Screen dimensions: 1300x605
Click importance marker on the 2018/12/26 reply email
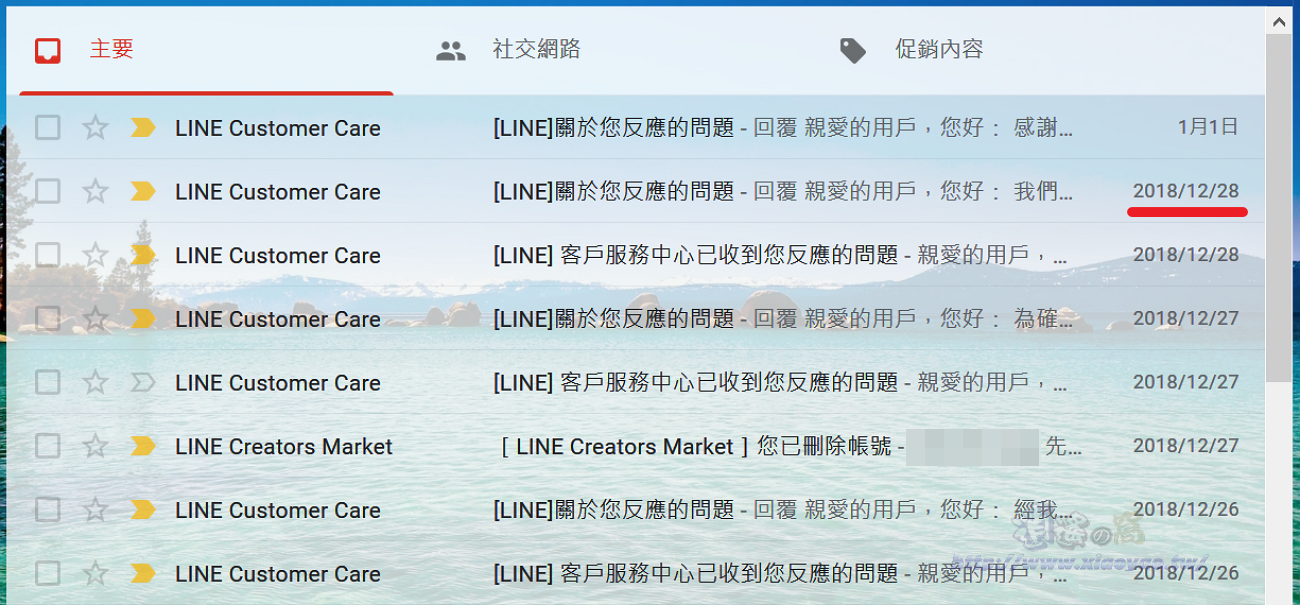tap(143, 510)
